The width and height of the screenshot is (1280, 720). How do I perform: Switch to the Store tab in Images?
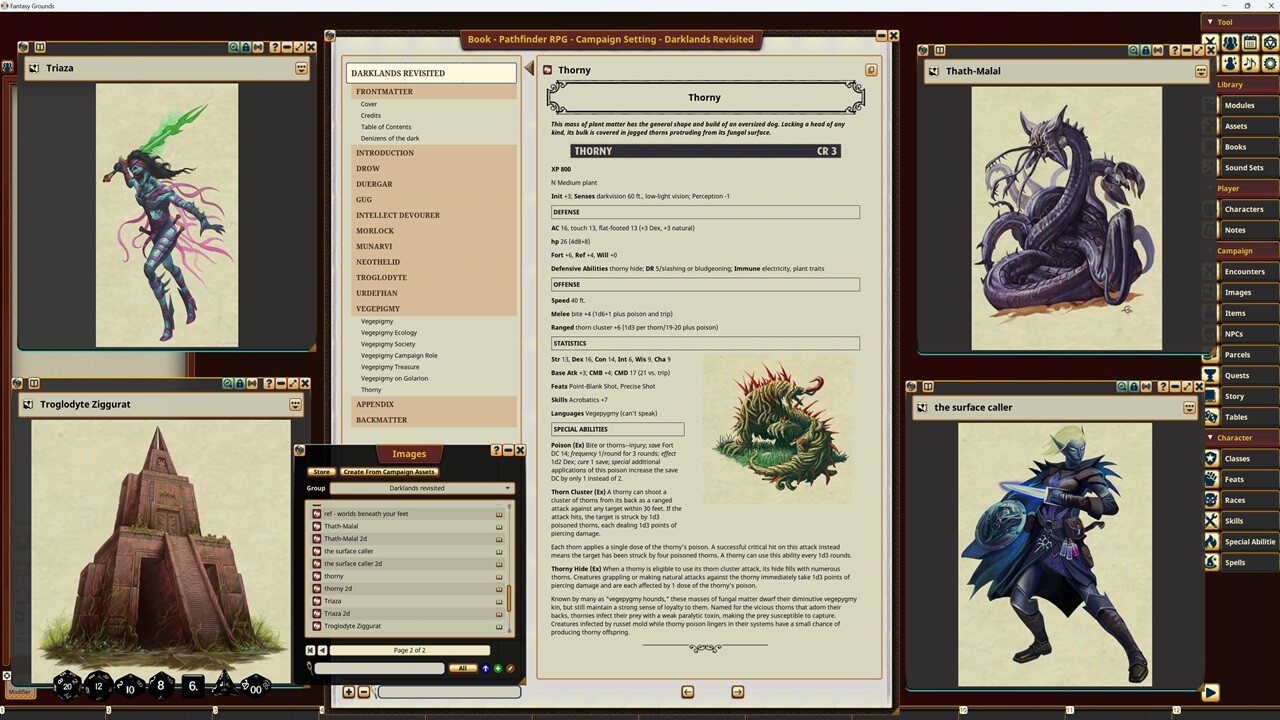322,471
